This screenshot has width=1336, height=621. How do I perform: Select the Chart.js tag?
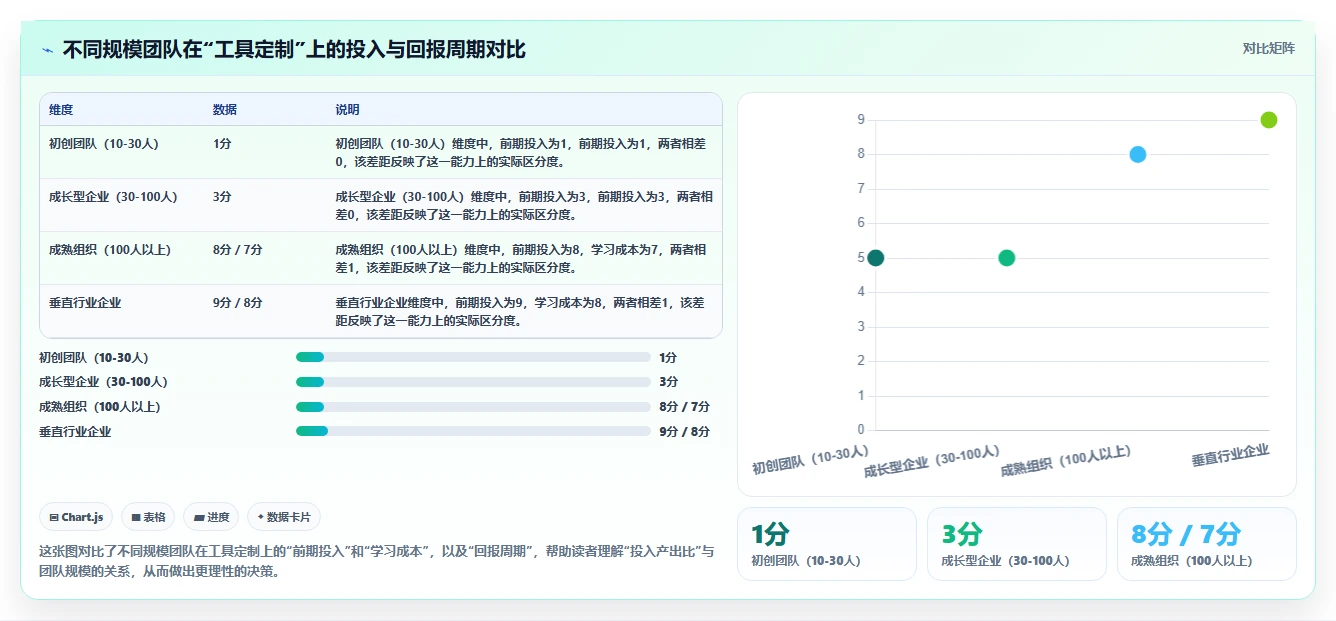[77, 517]
